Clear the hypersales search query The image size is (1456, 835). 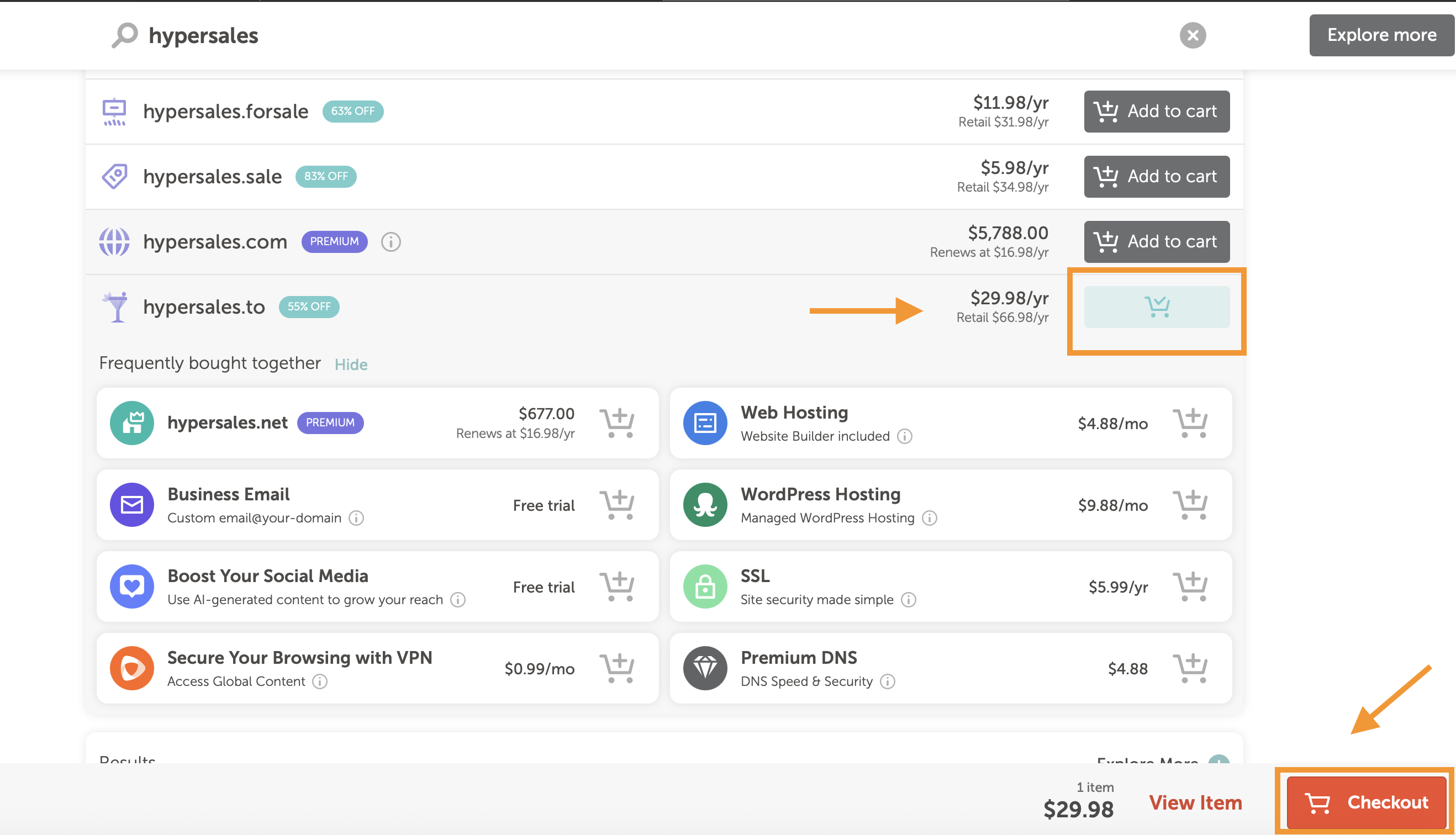point(1192,35)
